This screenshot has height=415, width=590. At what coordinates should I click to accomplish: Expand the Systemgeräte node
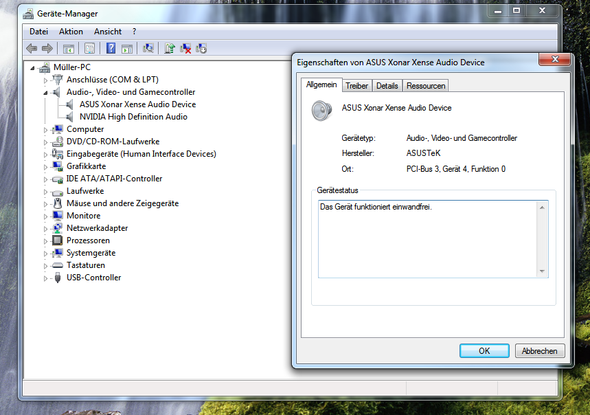46,254
